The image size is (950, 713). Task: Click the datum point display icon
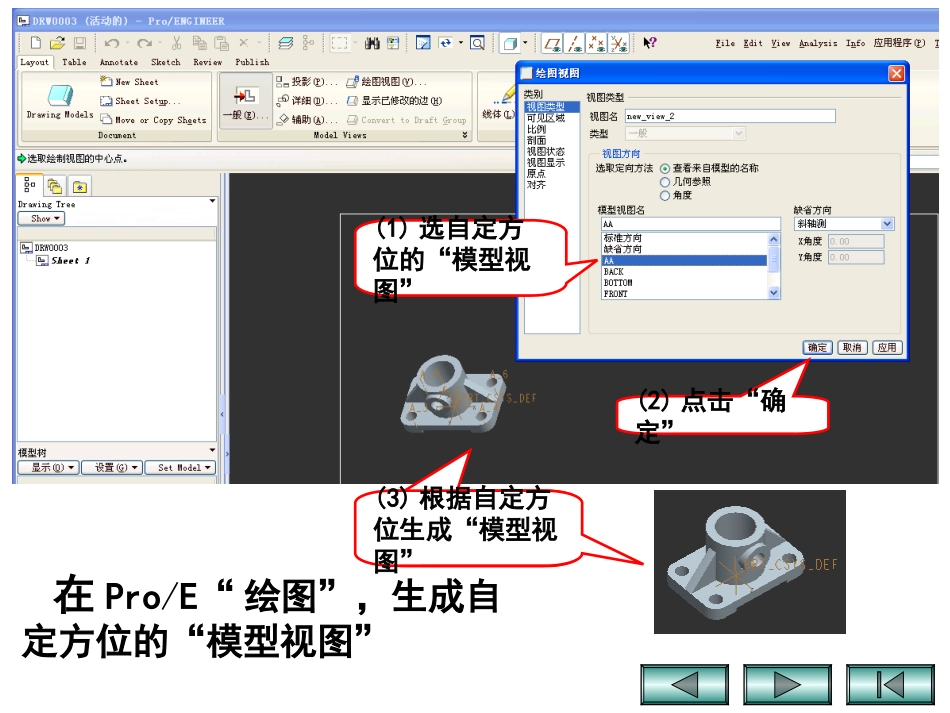coord(597,43)
